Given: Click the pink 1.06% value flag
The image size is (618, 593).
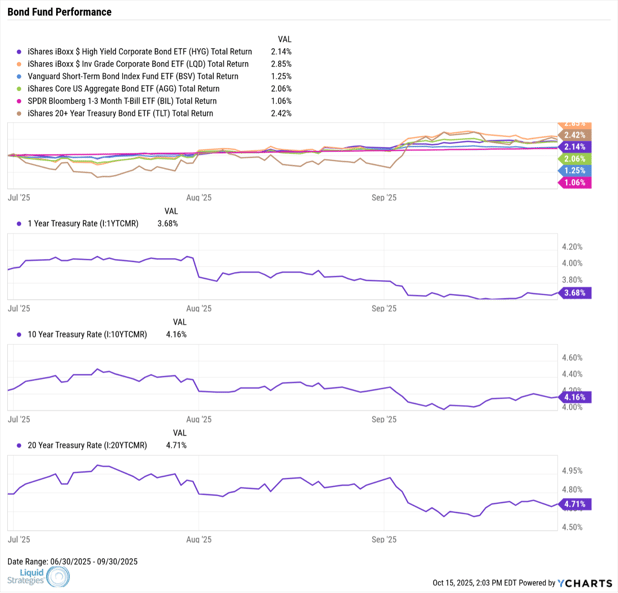Looking at the screenshot, I should click(x=574, y=183).
